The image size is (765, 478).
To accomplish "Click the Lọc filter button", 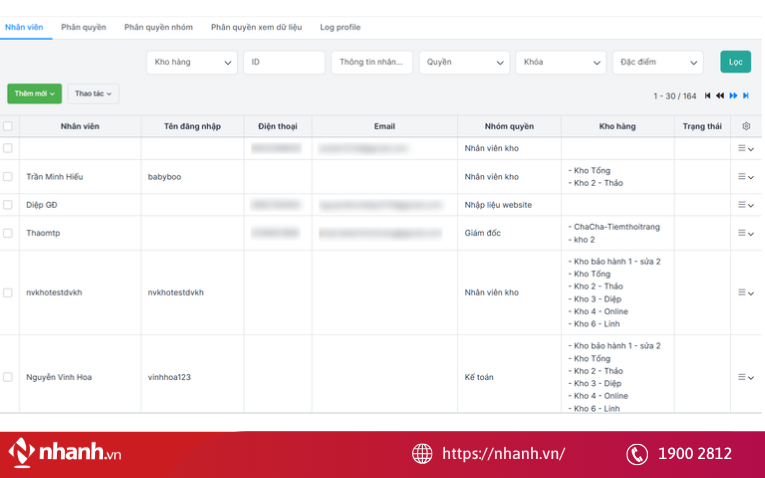I will coord(736,62).
